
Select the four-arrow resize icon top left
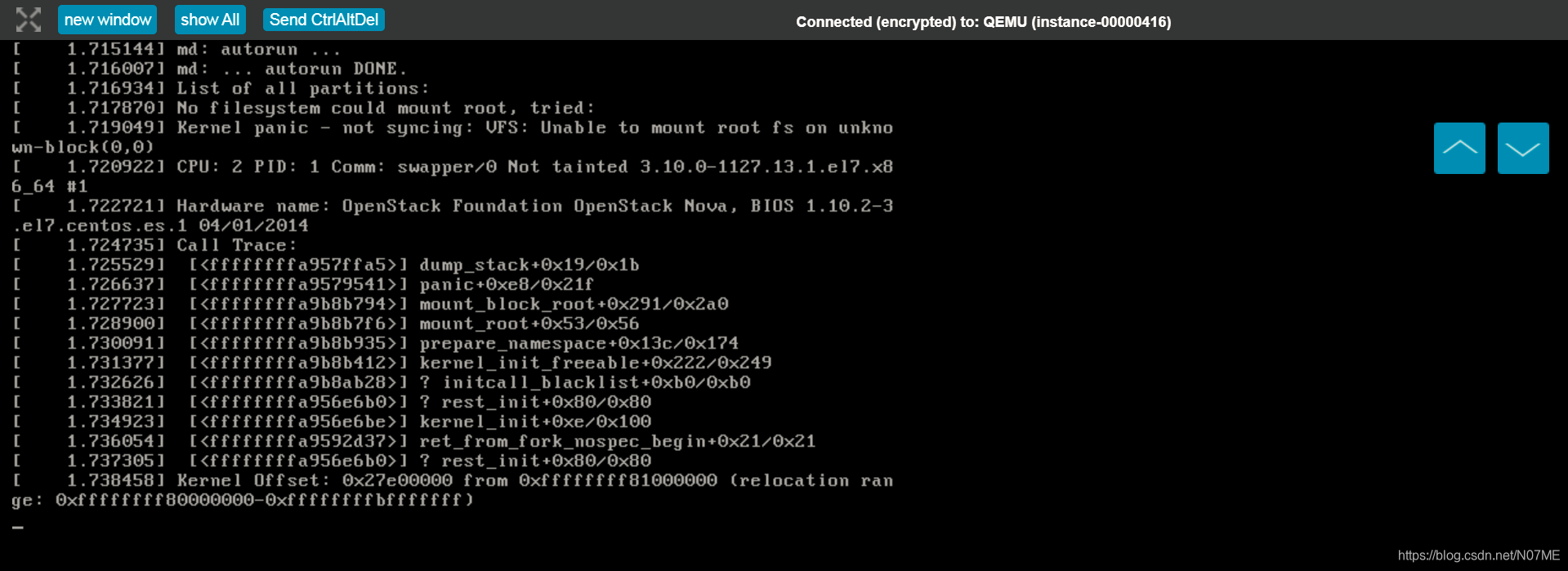tap(29, 19)
